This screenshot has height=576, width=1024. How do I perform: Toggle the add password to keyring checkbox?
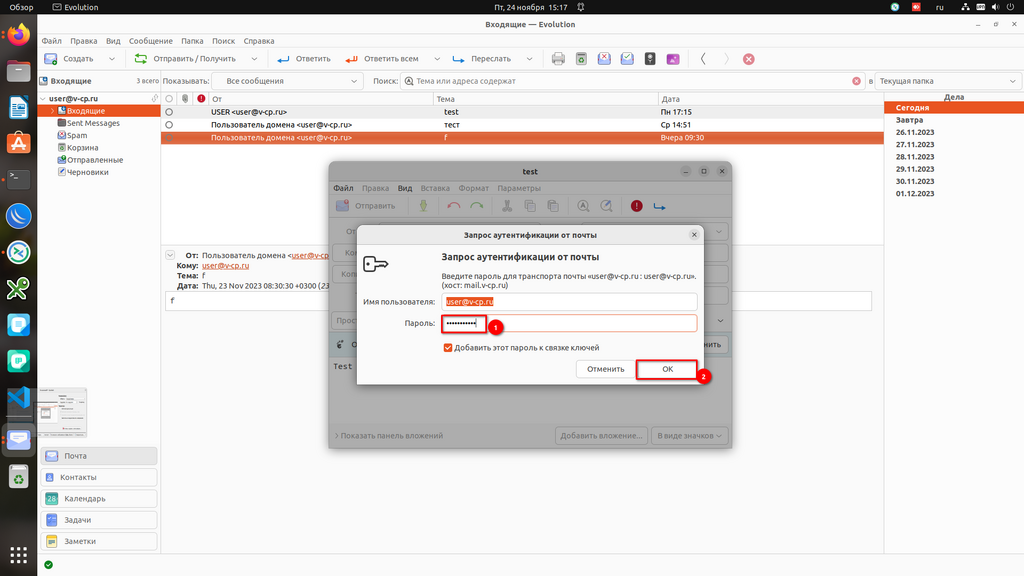click(x=448, y=348)
